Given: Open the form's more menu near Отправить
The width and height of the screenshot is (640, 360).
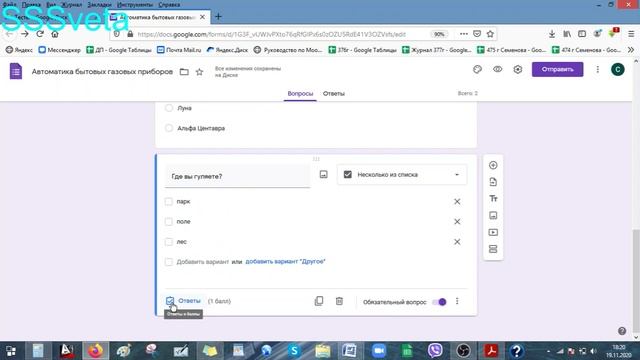Looking at the screenshot, I should coord(598,69).
